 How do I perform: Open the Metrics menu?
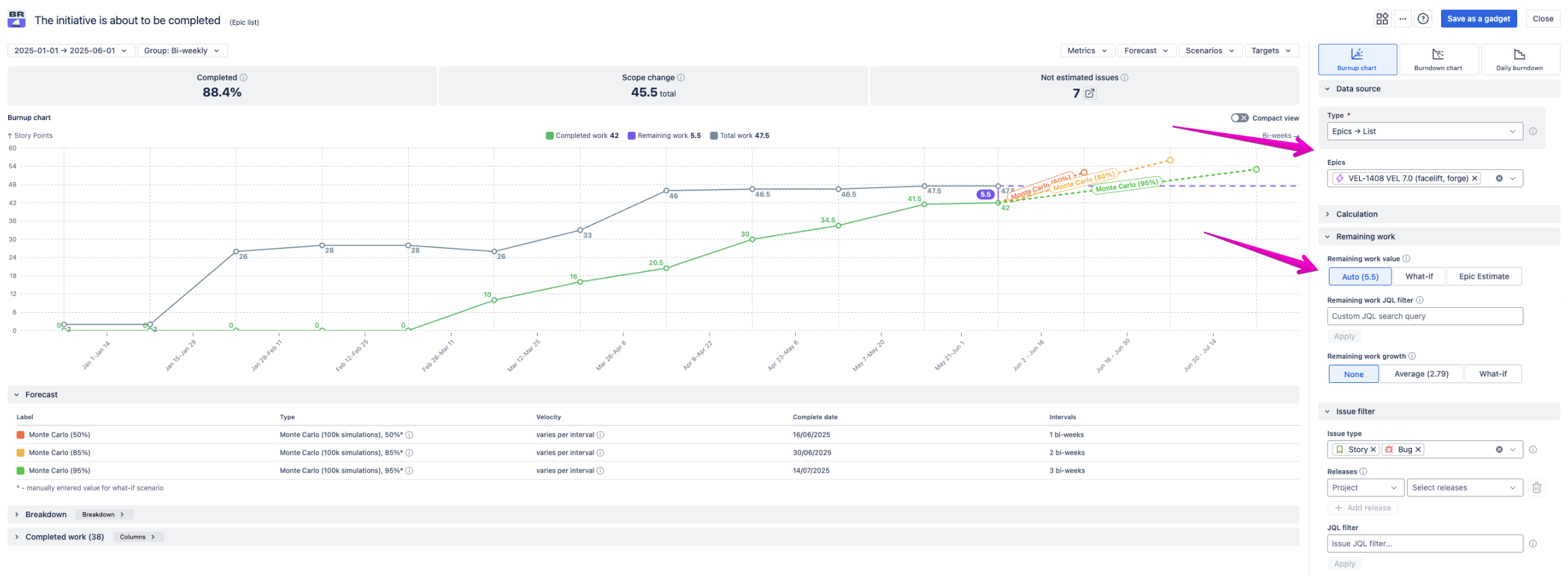(x=1087, y=51)
